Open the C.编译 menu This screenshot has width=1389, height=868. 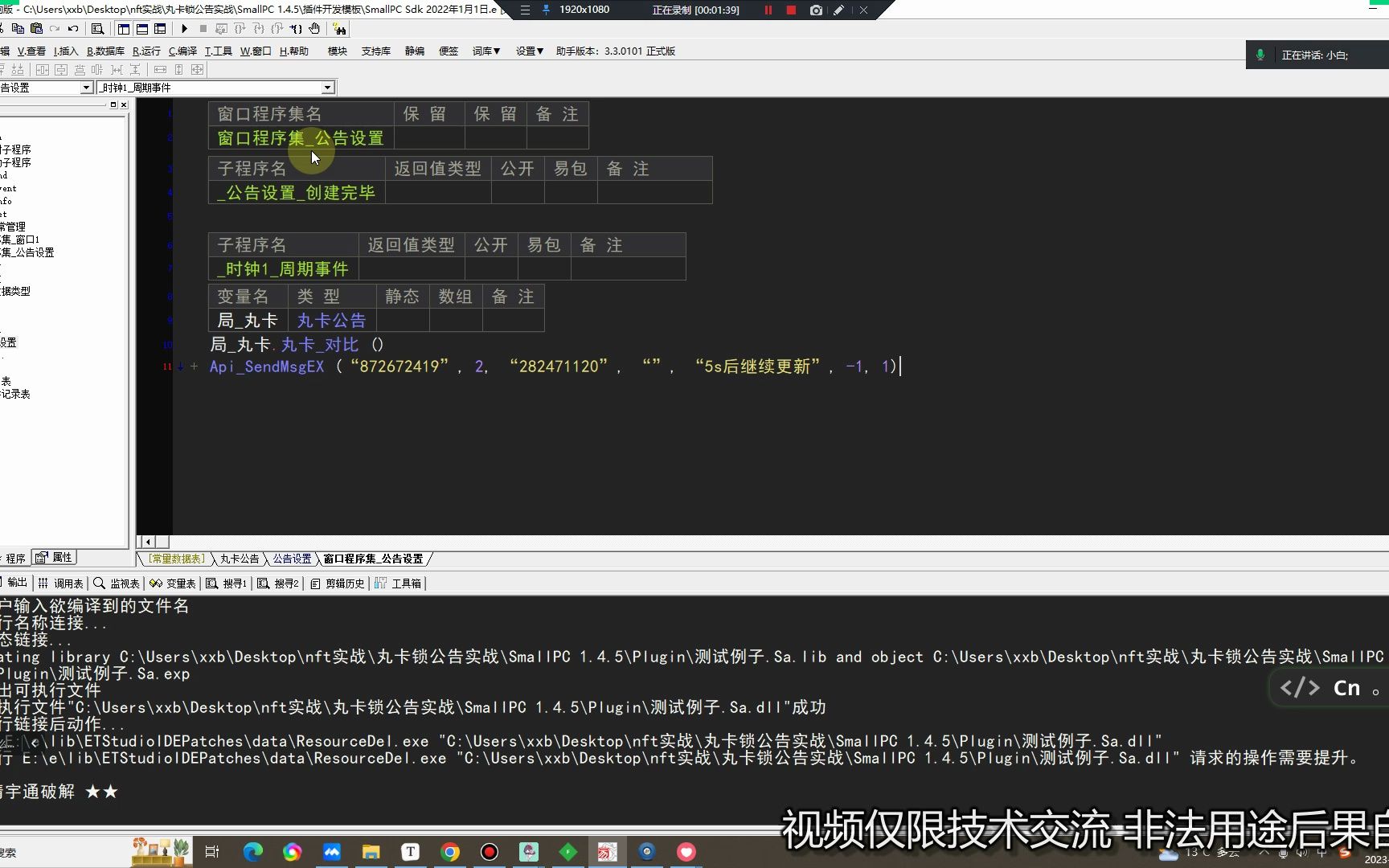click(182, 51)
